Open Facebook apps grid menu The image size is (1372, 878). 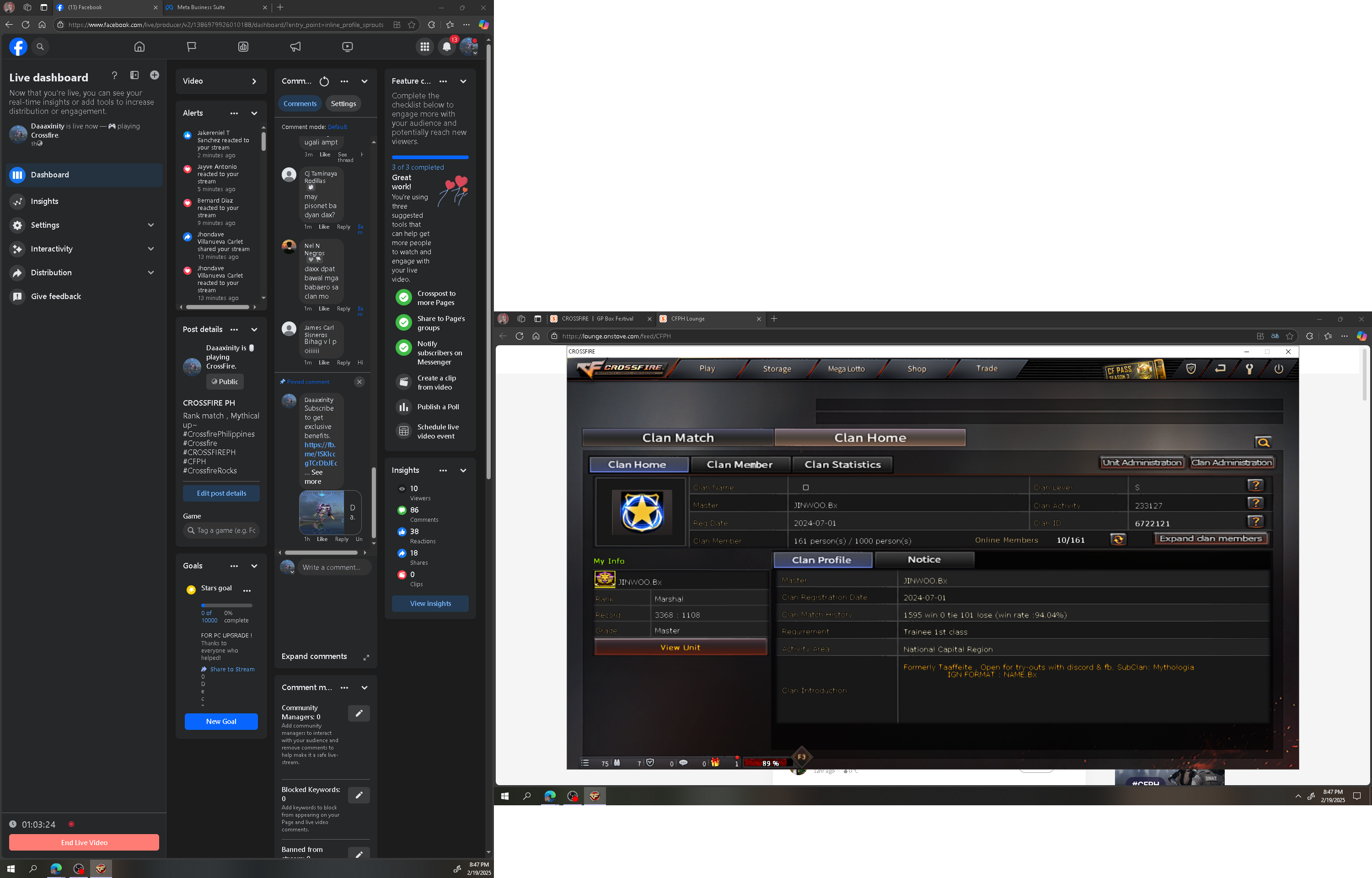click(425, 47)
